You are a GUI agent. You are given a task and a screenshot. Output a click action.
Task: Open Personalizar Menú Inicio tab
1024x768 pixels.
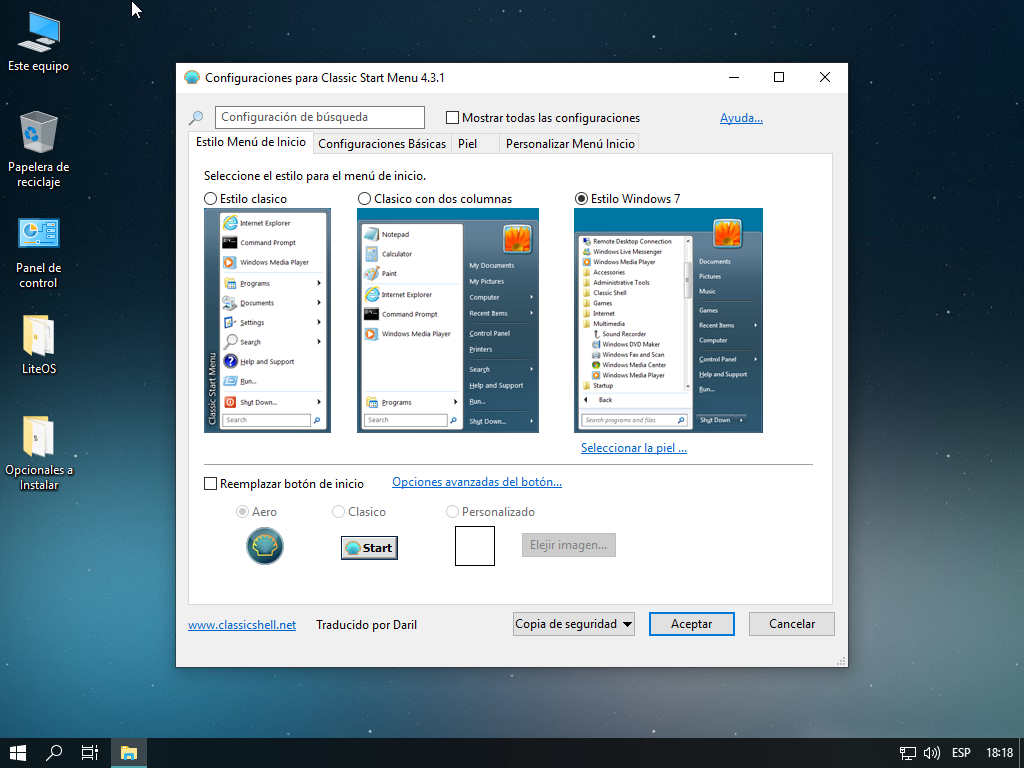[569, 144]
